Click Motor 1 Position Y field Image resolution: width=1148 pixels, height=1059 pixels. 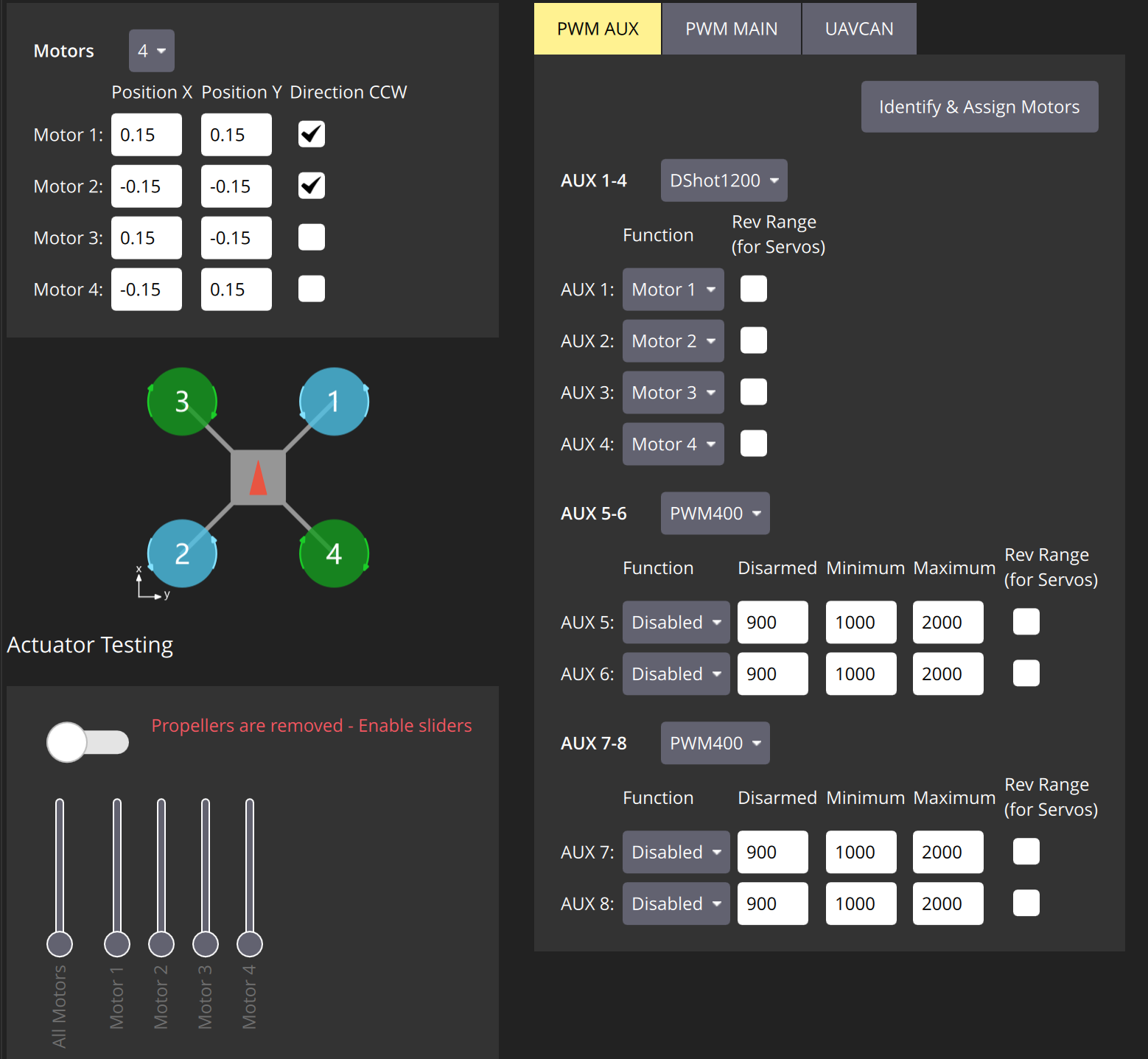coord(237,135)
